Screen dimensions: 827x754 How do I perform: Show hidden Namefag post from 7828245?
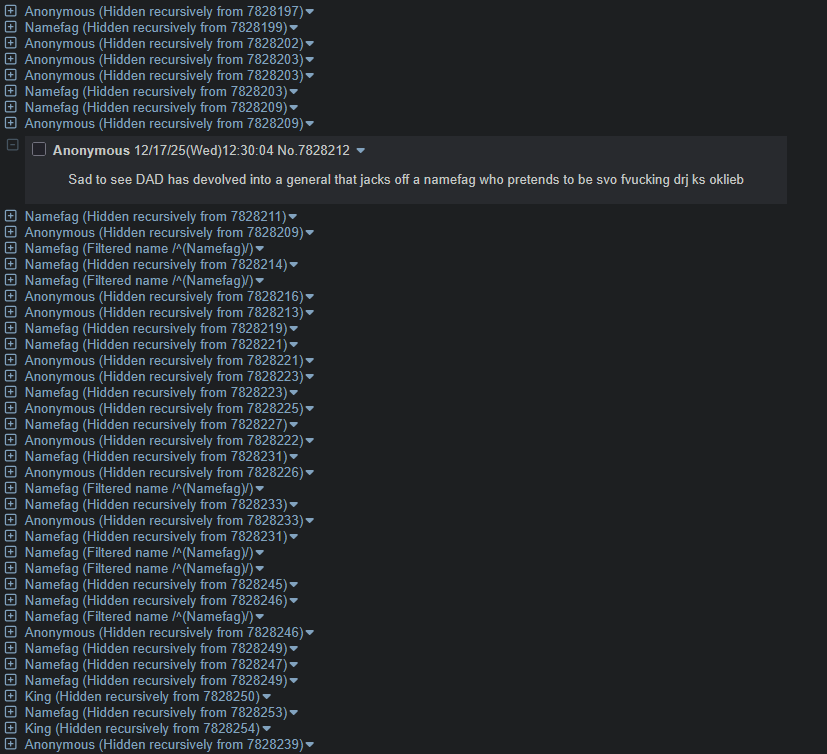pyautogui.click(x=11, y=584)
